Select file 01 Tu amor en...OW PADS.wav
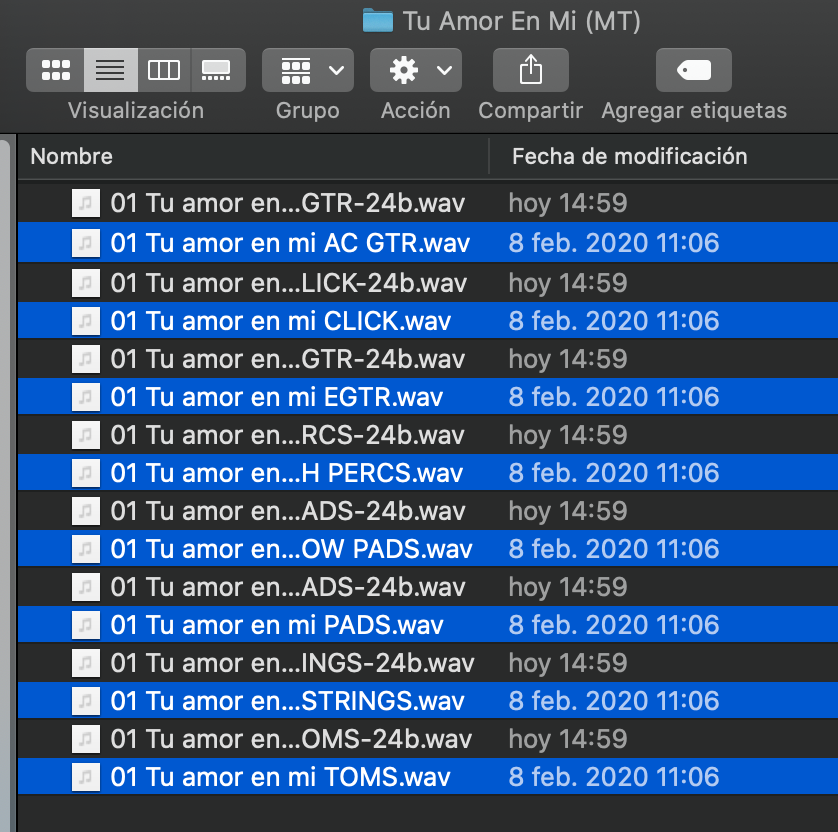This screenshot has height=832, width=838. click(x=428, y=548)
